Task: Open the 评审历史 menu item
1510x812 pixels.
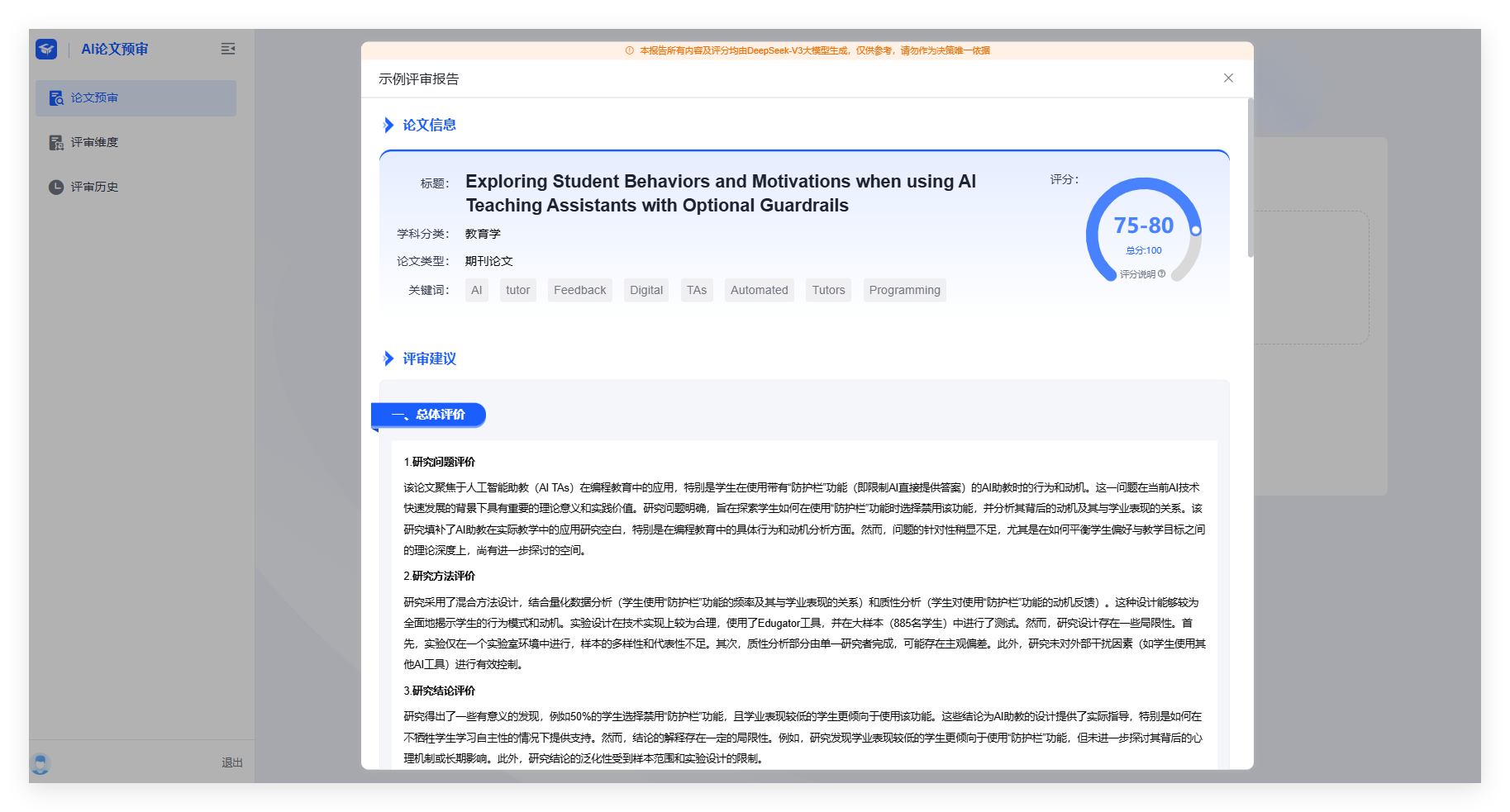Action: 94,188
